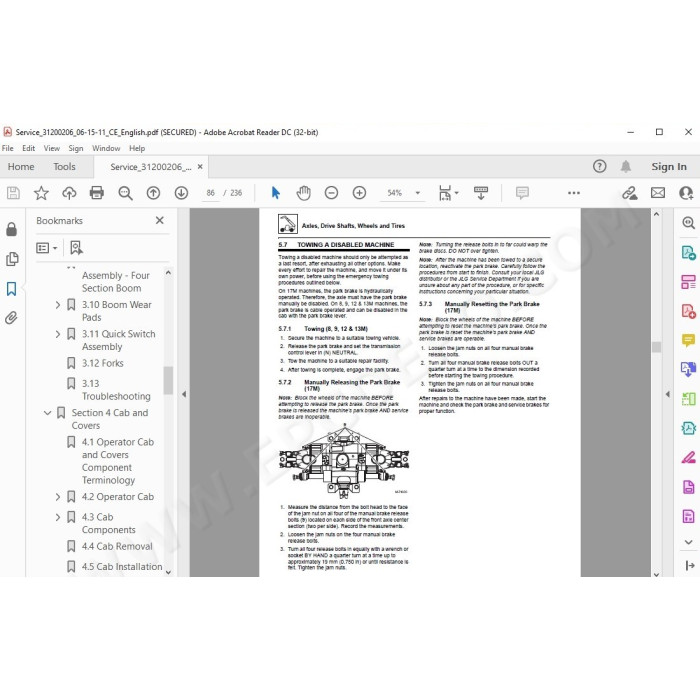Expand the 3.10 Boom Wear Pads bookmark
This screenshot has width=700, height=700.
tap(58, 305)
